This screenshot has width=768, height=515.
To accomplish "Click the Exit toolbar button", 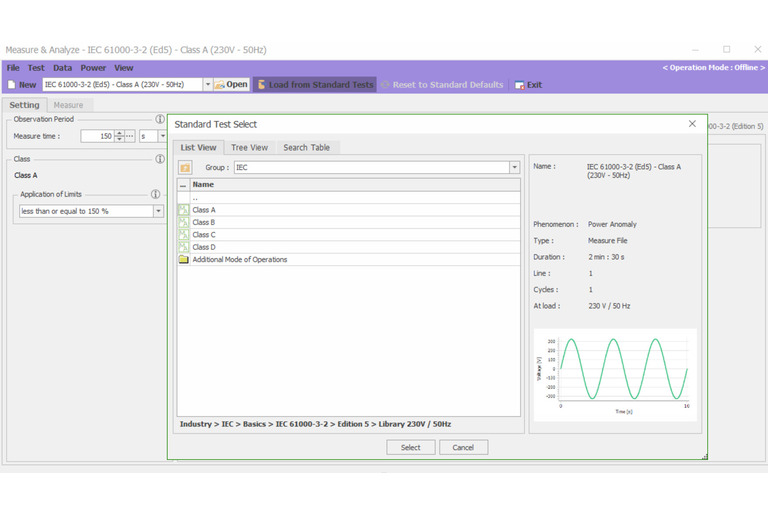I will point(528,85).
